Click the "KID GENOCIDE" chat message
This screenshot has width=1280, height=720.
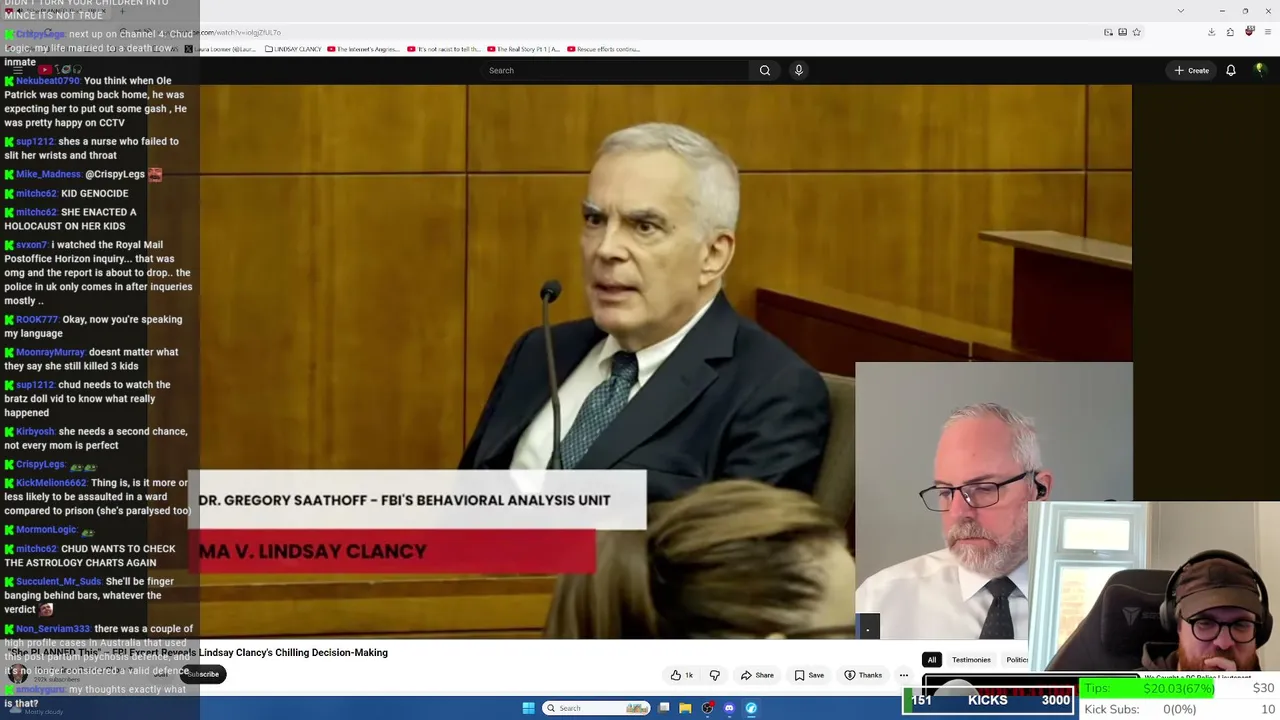coord(95,193)
